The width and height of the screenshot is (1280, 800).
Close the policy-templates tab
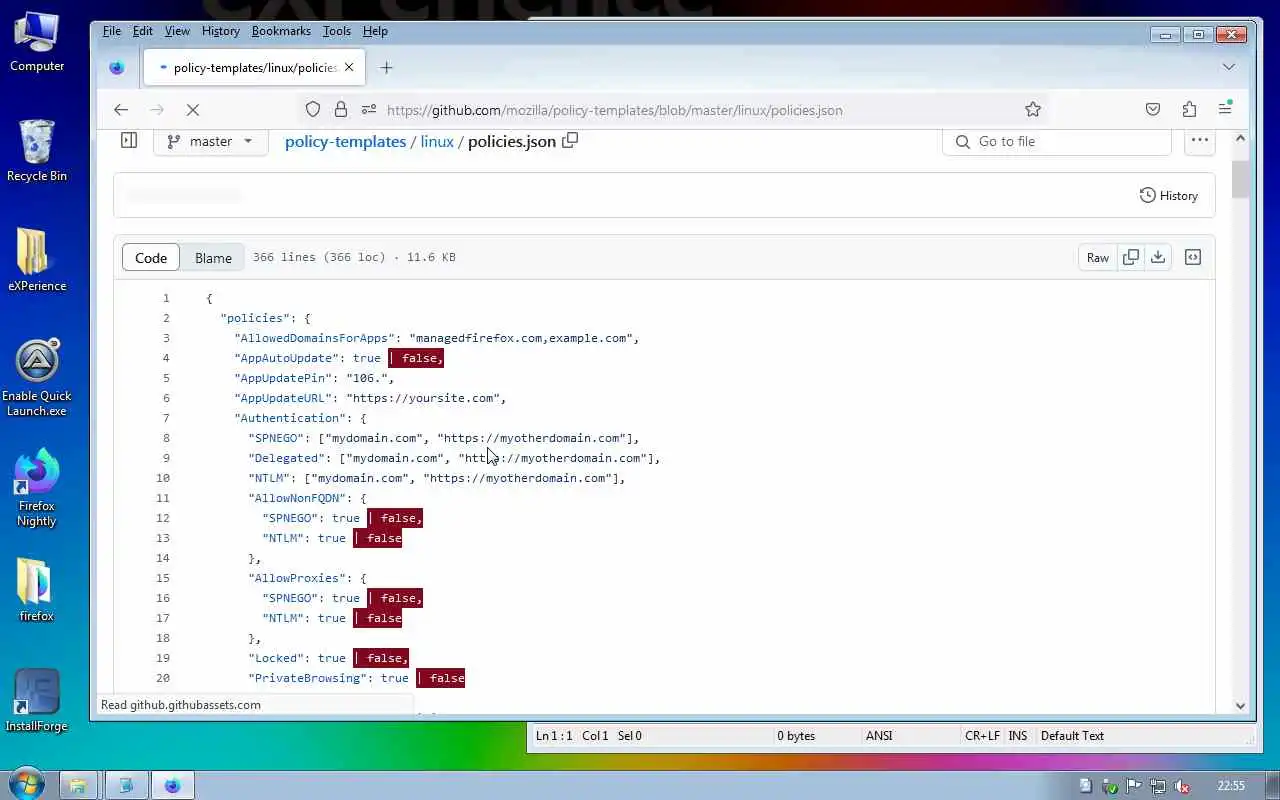click(349, 68)
